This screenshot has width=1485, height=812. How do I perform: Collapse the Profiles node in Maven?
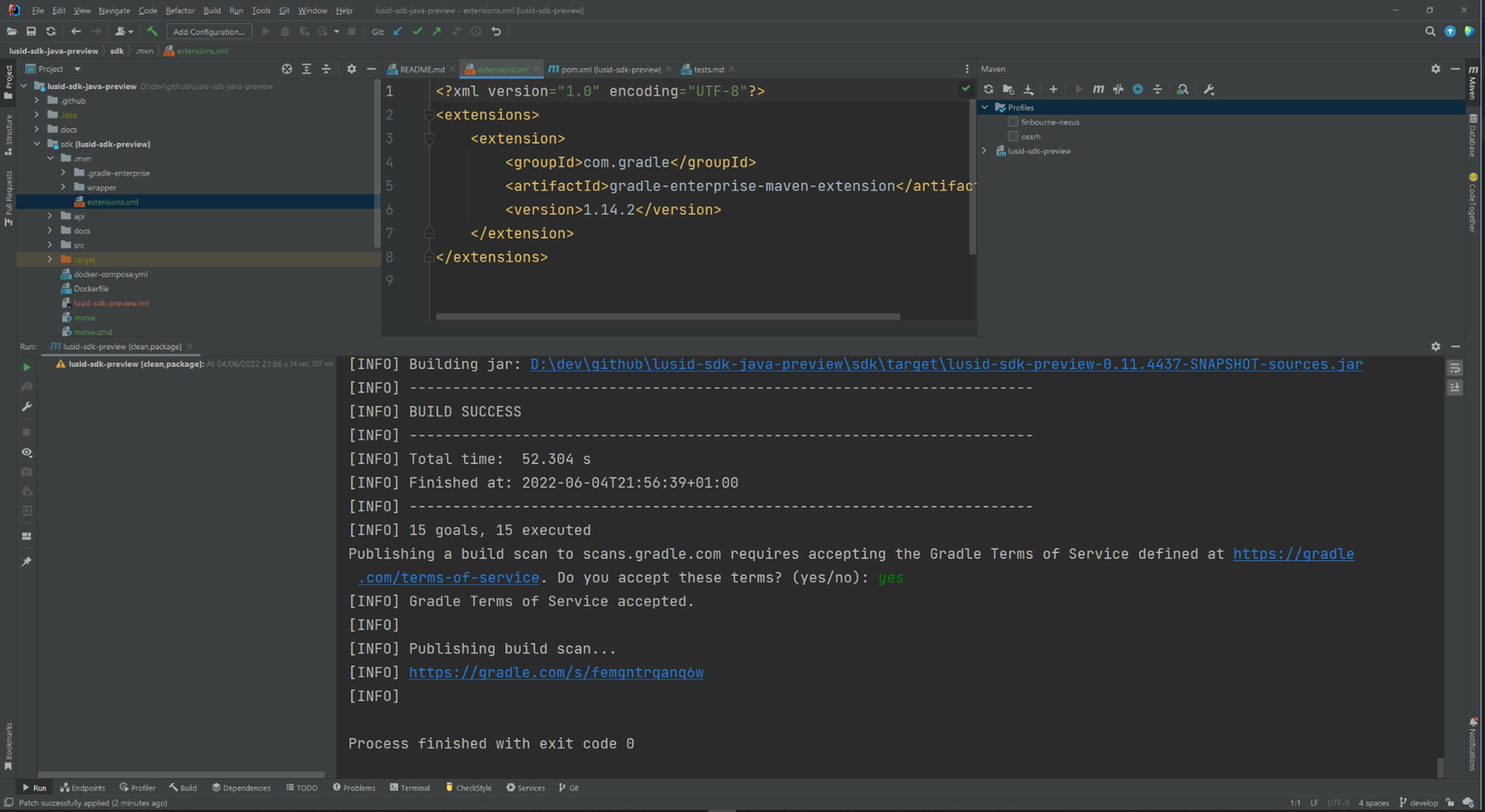point(985,108)
